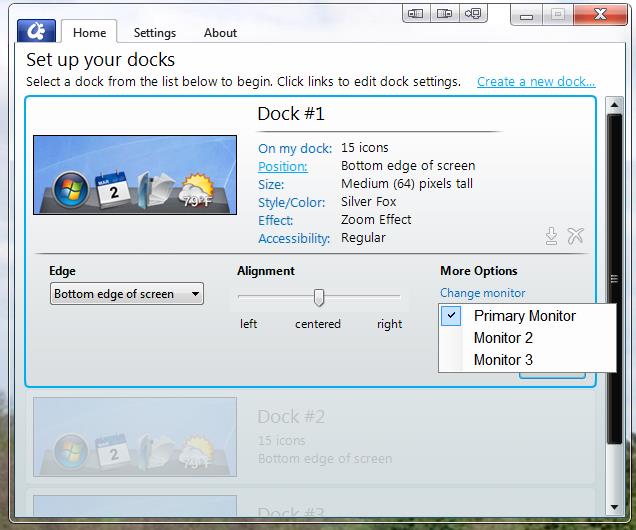Click the documents stack icon in Dock #1 preview
The image size is (636, 530).
pos(153,189)
